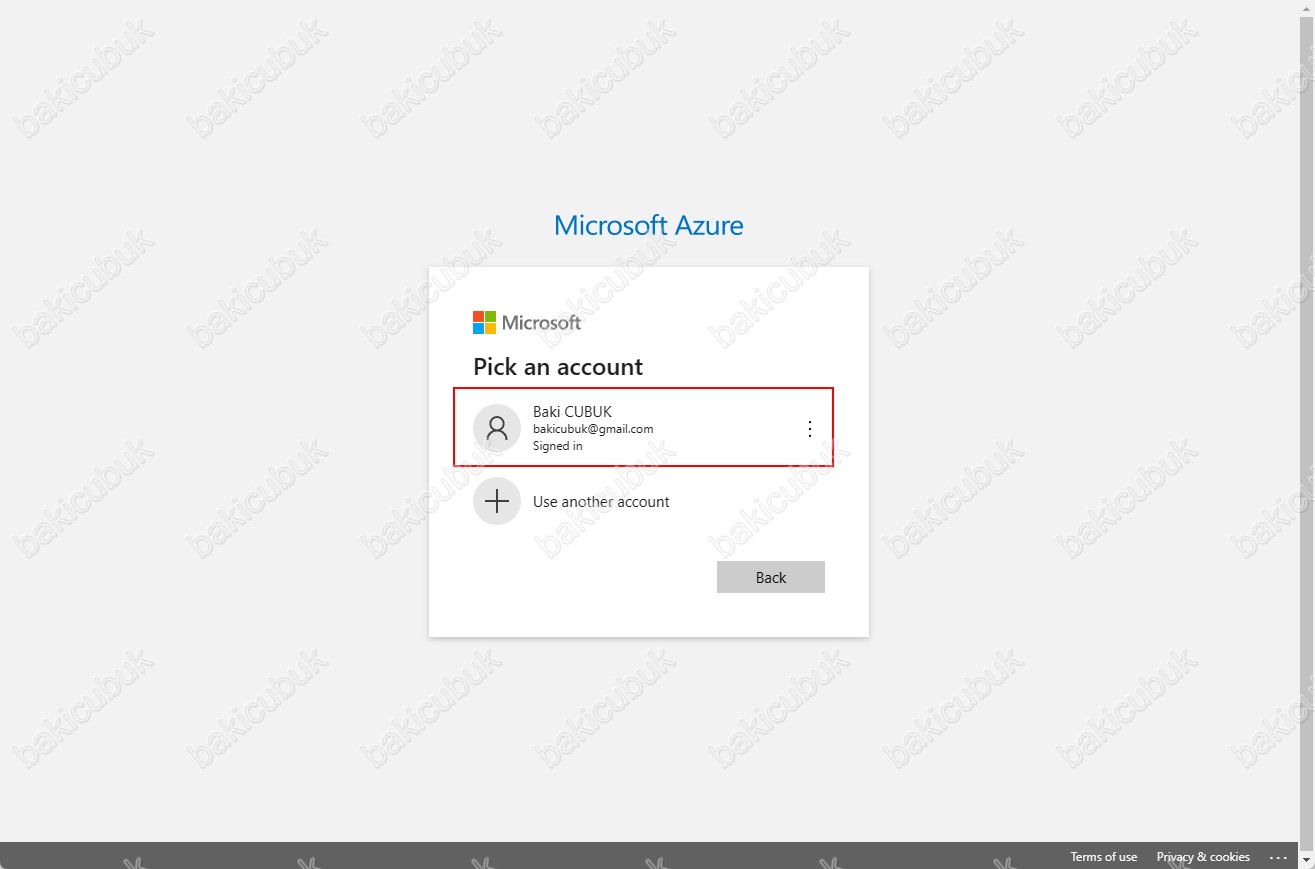Open the footer ellipsis more options

[1278, 857]
